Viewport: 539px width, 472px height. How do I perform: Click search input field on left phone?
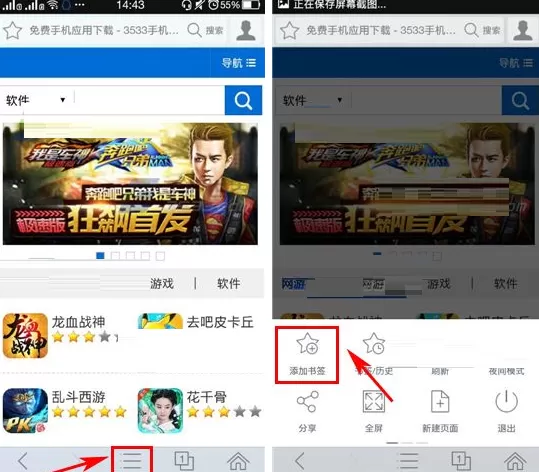pos(150,100)
